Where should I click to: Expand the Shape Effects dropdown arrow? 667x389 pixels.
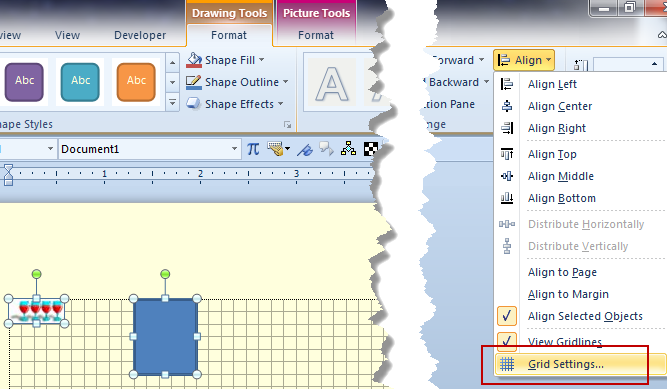click(x=280, y=104)
